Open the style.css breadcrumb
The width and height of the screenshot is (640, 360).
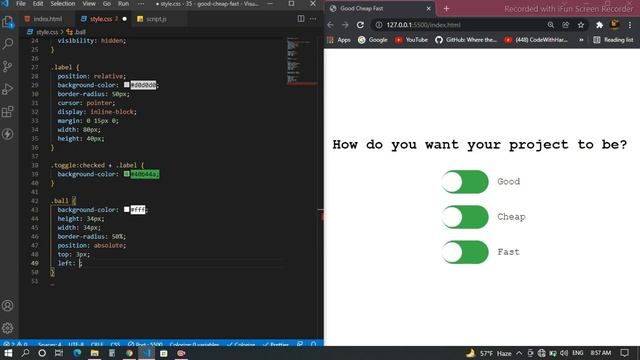pyautogui.click(x=43, y=32)
